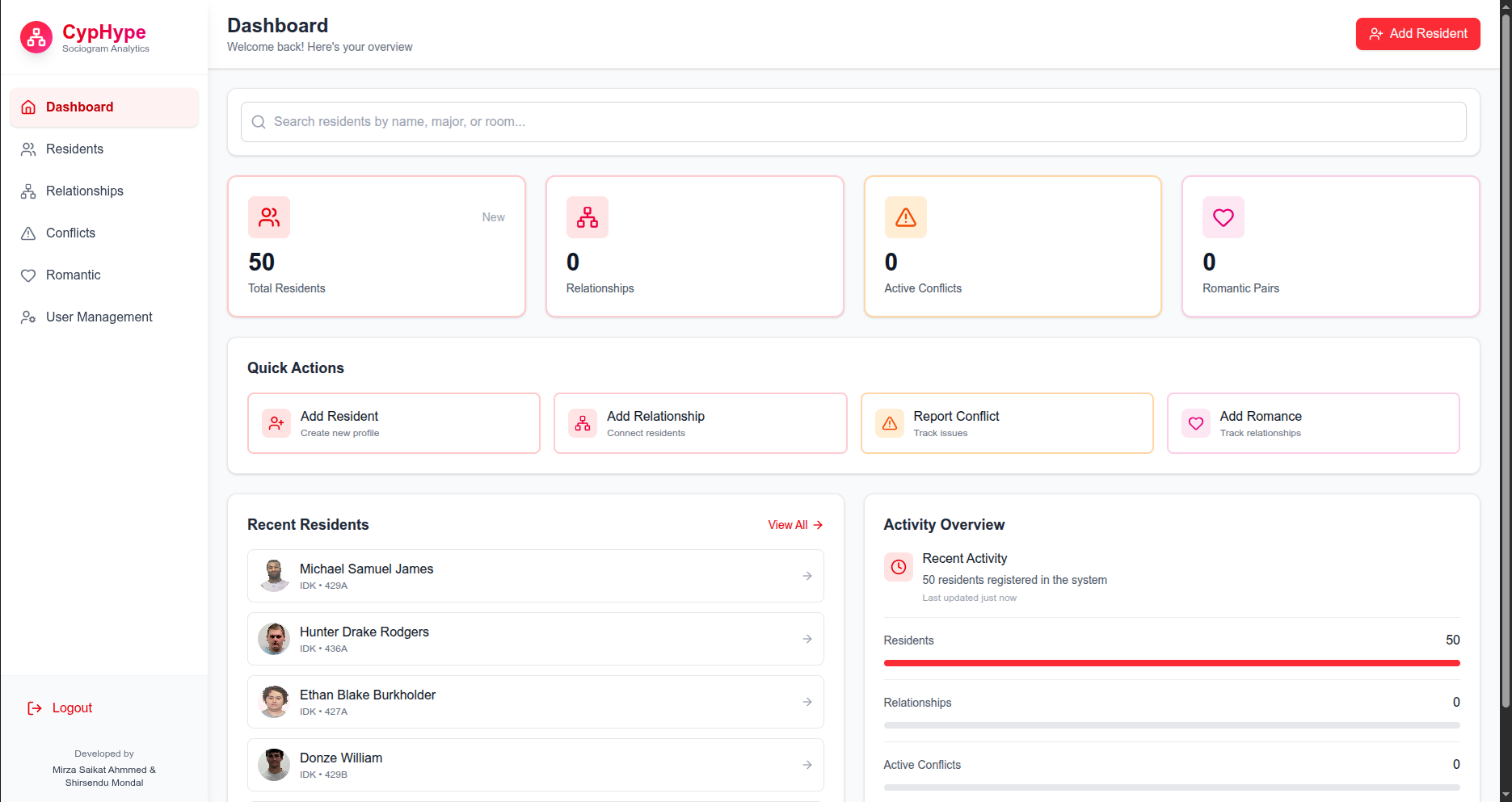Select Romantic in the sidebar

(104, 275)
